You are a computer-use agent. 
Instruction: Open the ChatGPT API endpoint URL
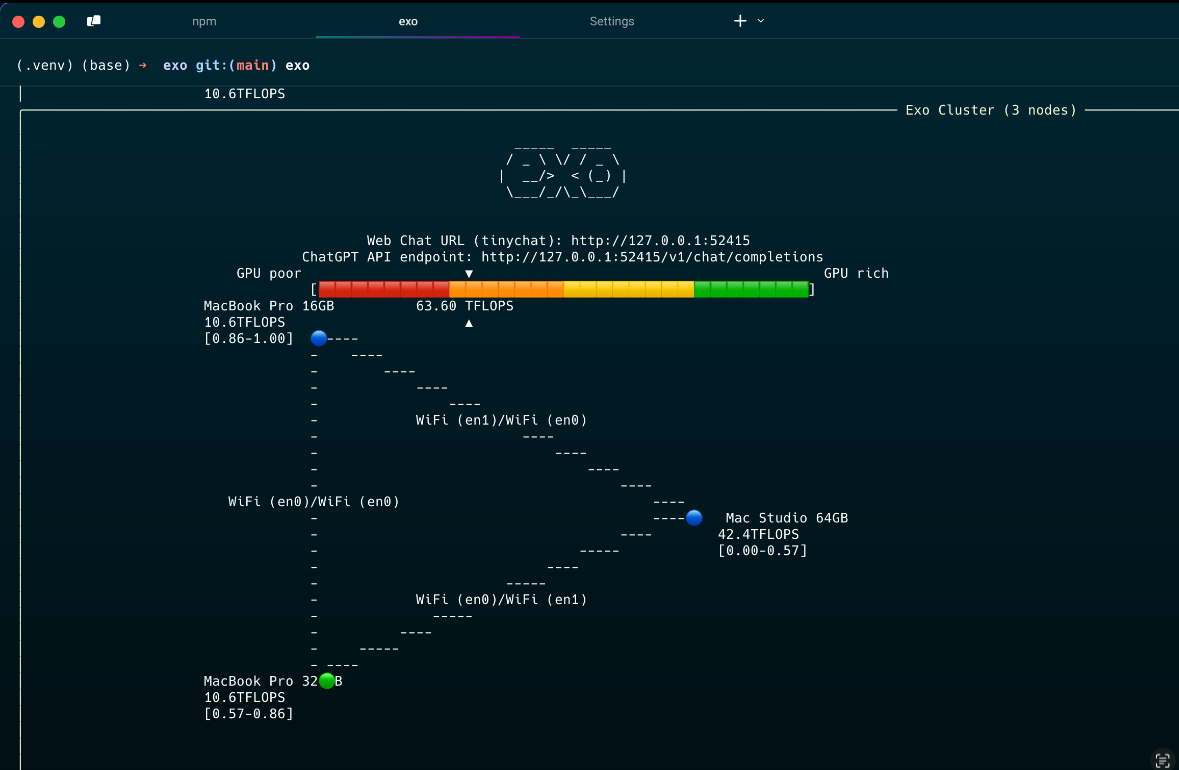click(652, 257)
